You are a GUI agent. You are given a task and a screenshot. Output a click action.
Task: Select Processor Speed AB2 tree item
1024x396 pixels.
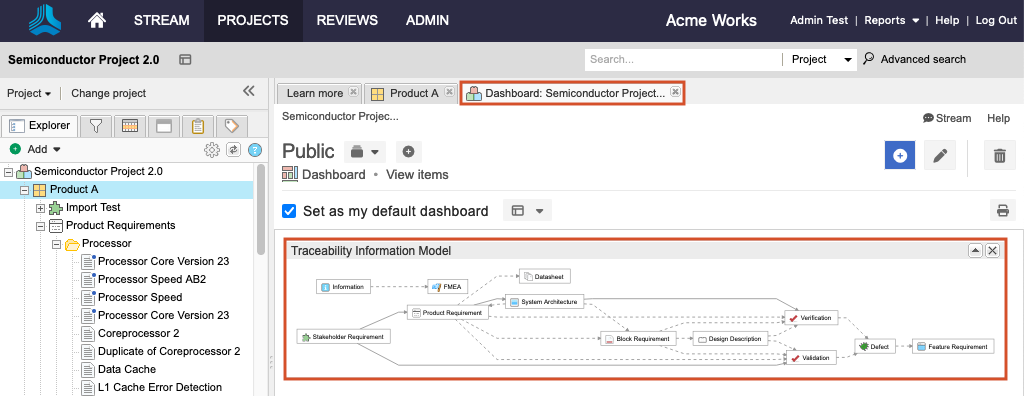click(x=152, y=279)
